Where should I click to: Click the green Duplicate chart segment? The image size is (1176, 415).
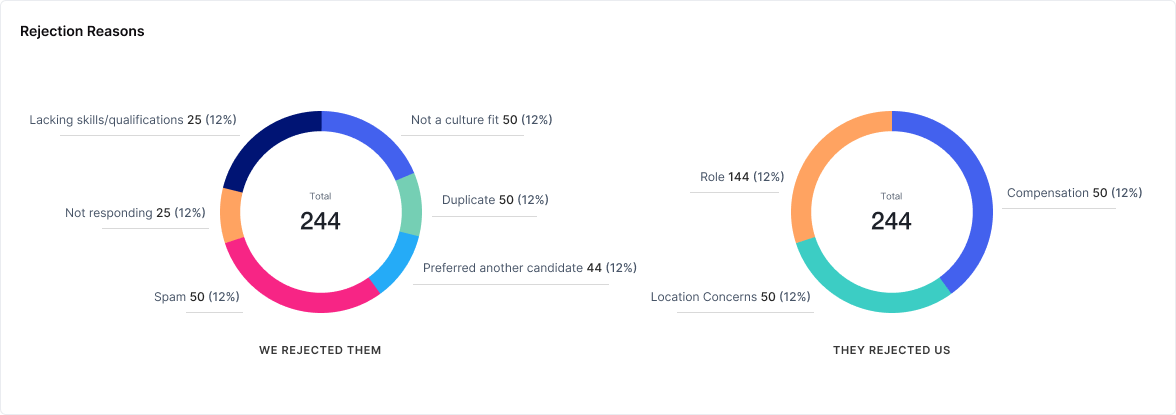[x=407, y=204]
